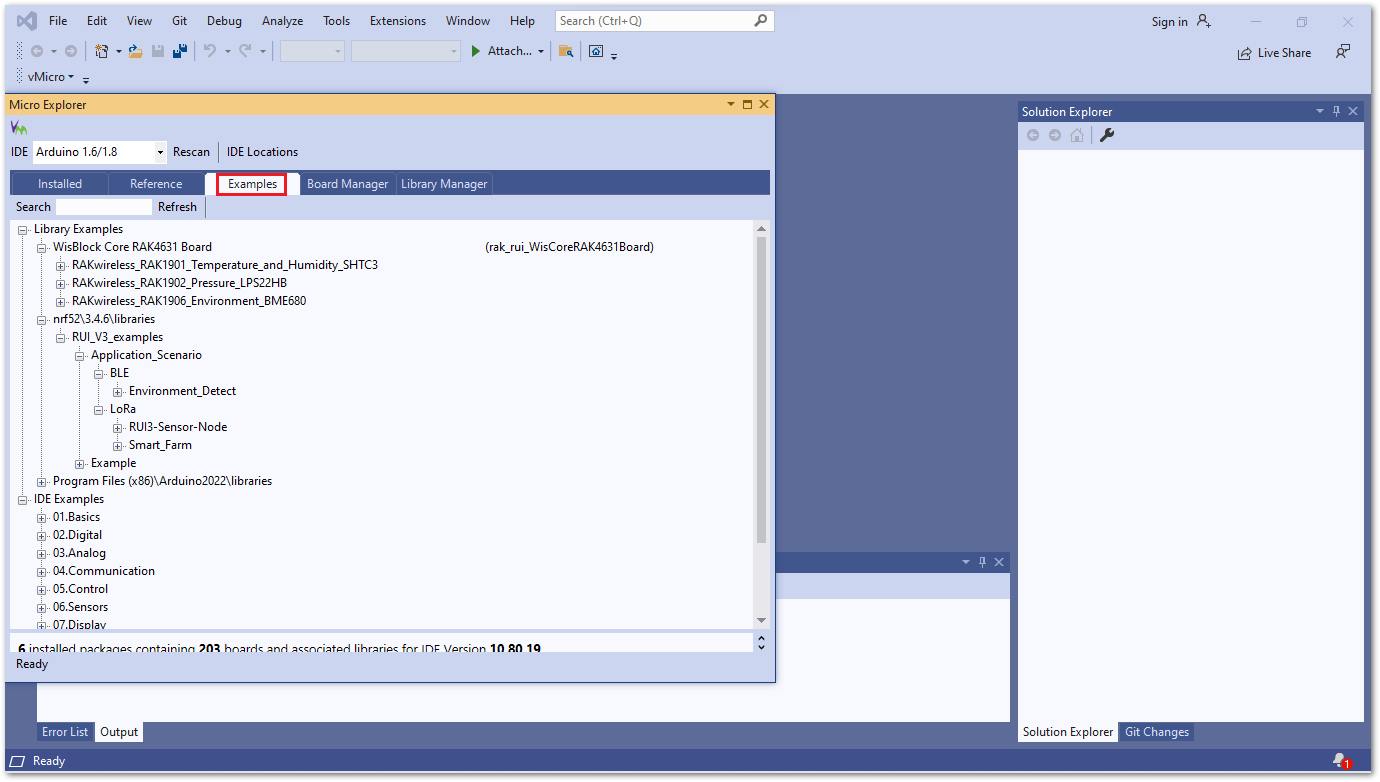Open the Board Manager tab

pyautogui.click(x=348, y=184)
